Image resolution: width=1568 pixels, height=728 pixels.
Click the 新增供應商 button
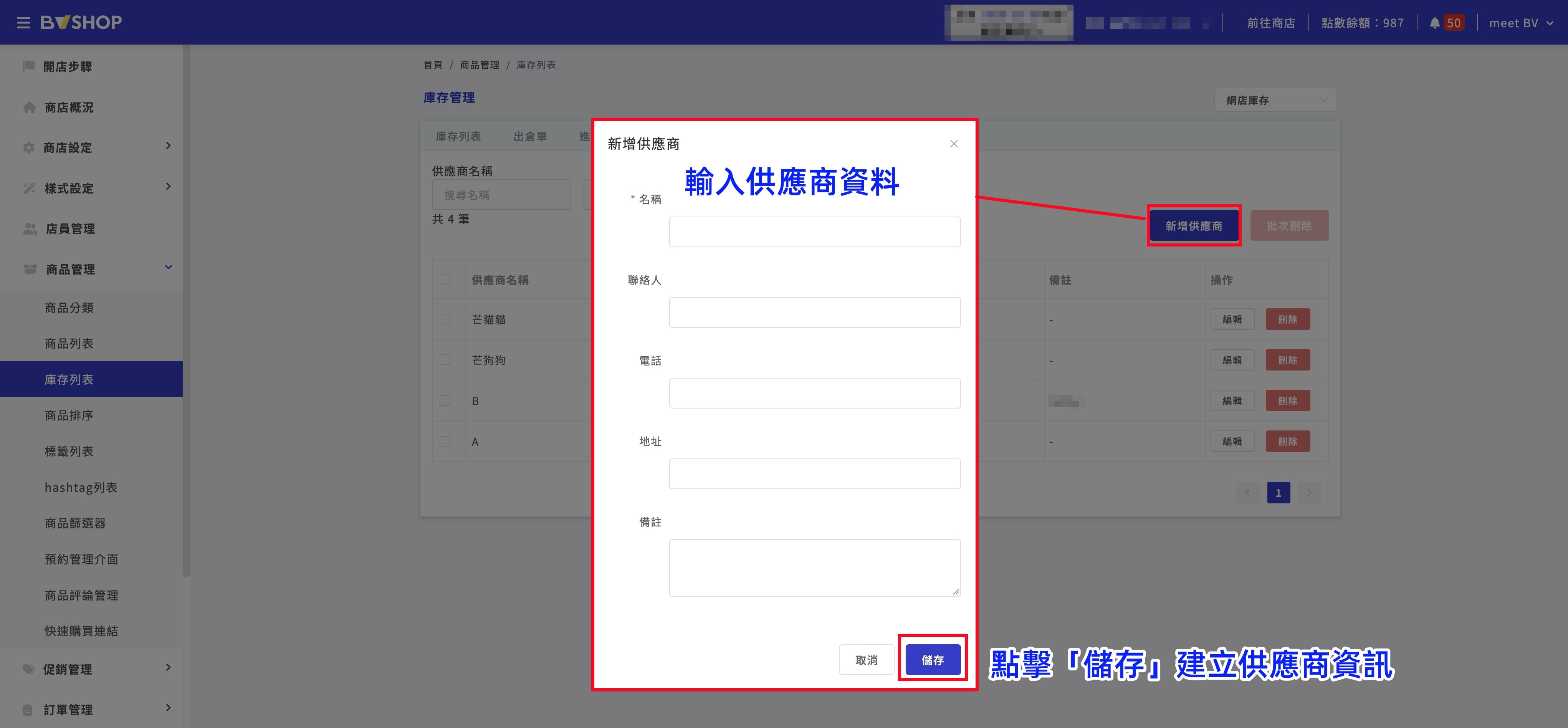point(1194,226)
